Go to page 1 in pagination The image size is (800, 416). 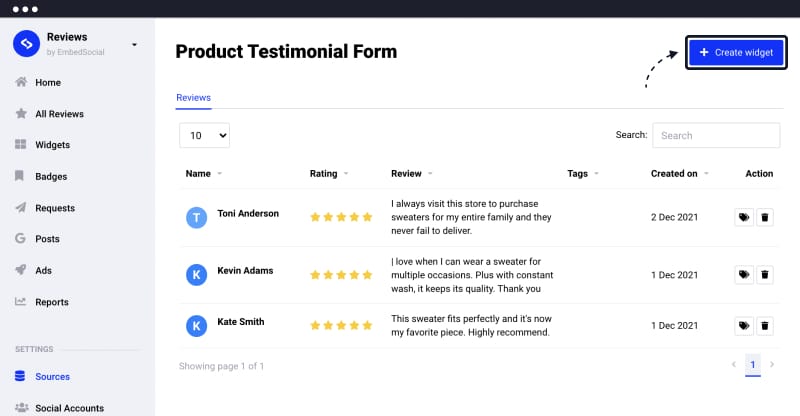(753, 364)
